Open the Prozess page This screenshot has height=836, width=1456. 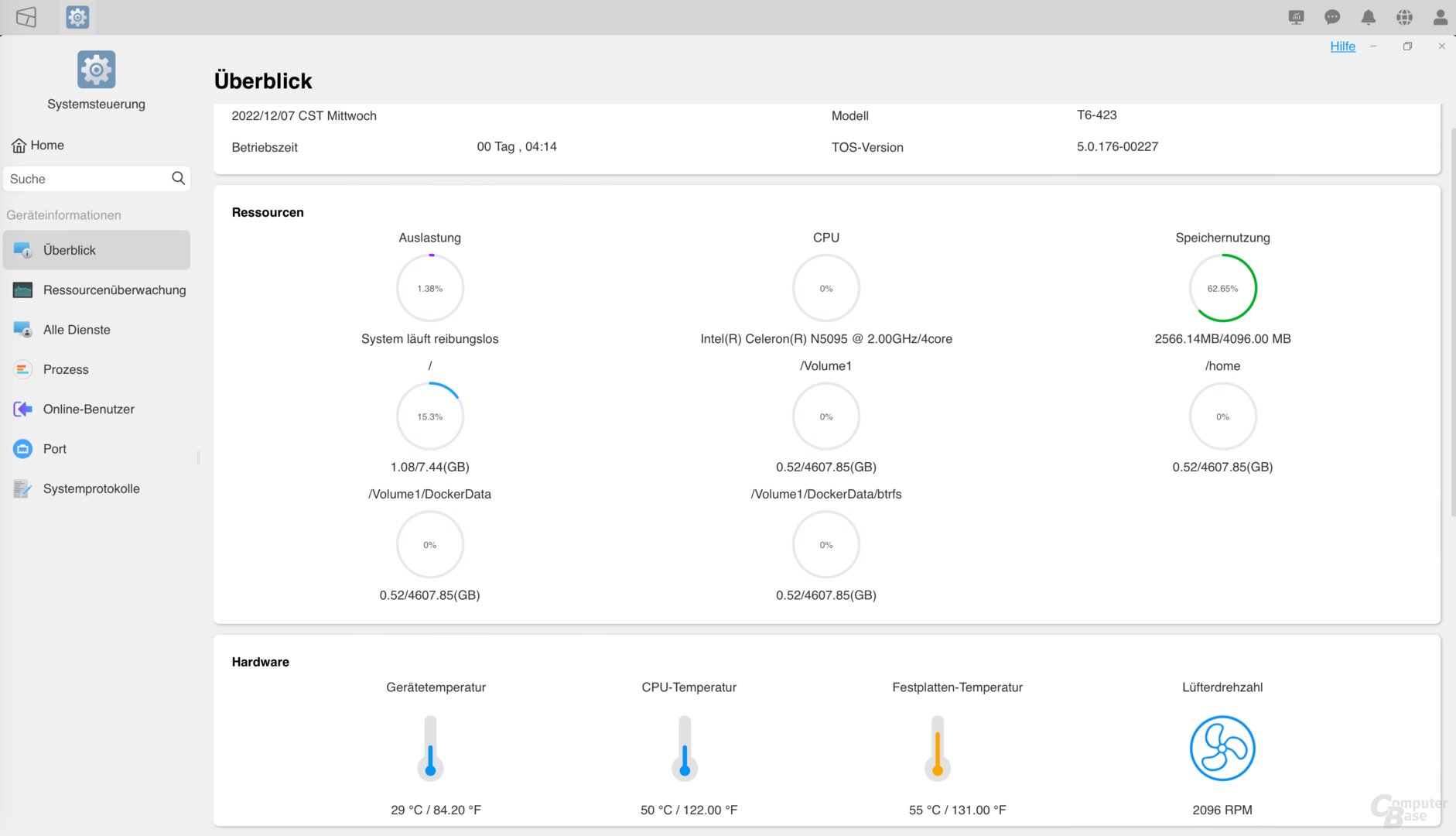66,370
